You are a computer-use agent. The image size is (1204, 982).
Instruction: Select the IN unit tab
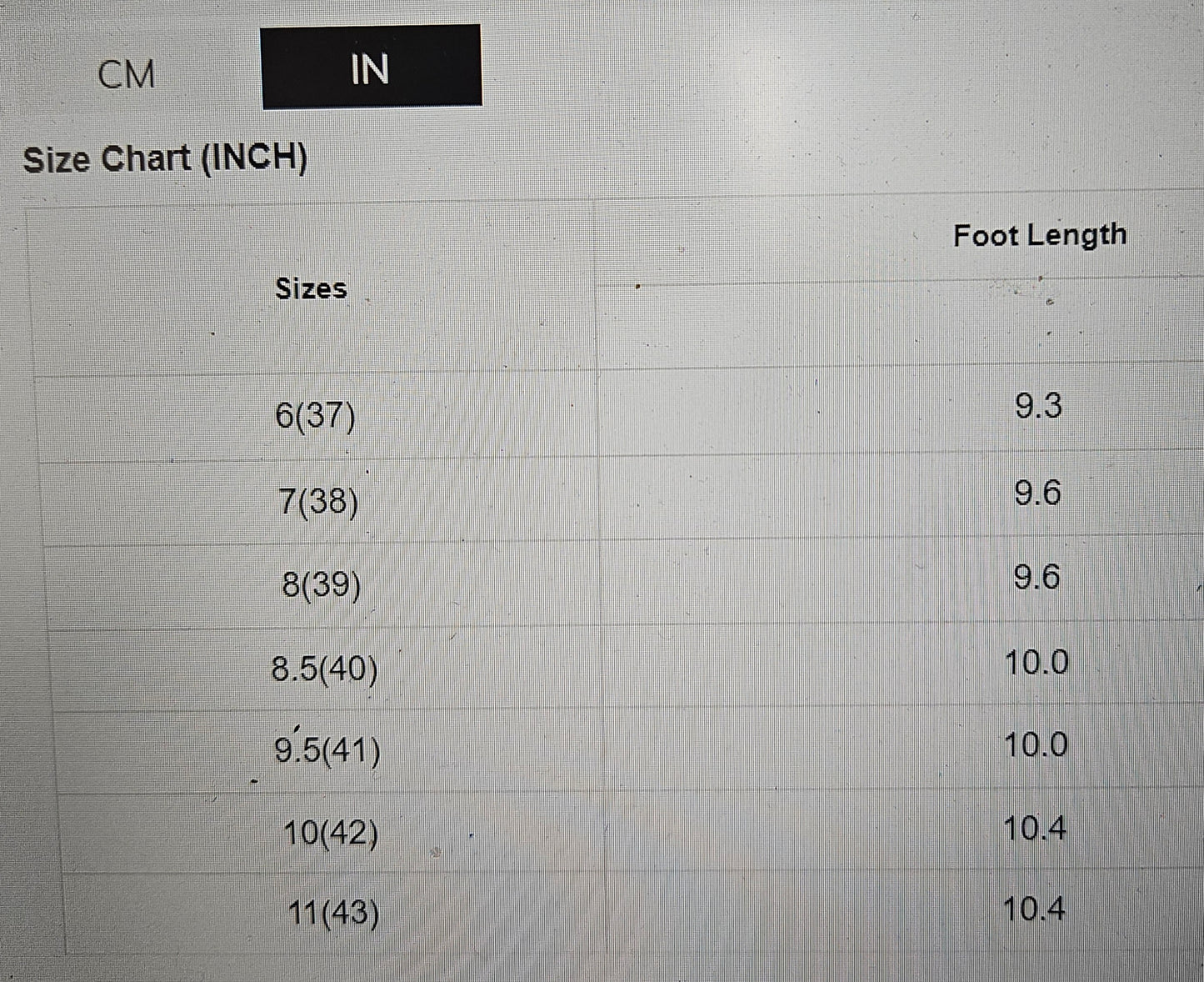[x=371, y=67]
